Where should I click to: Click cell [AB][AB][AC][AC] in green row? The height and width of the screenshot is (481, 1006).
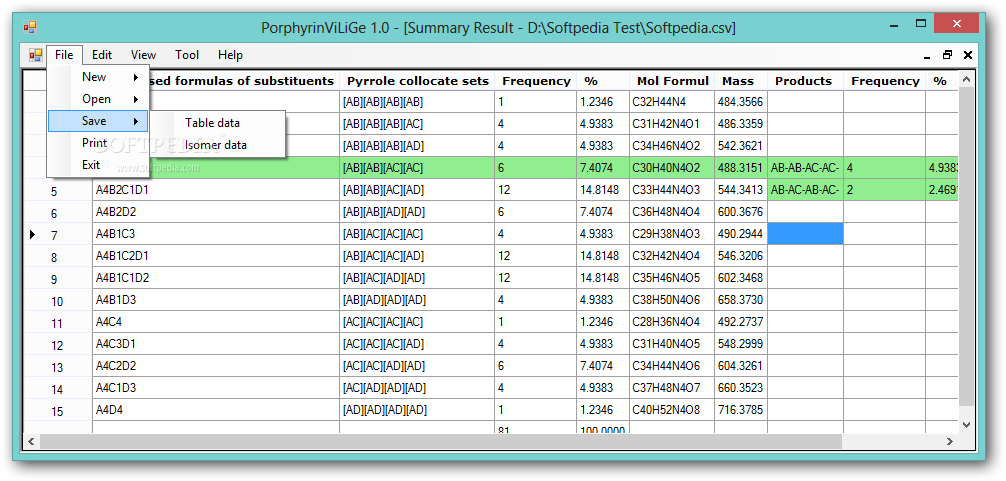417,168
